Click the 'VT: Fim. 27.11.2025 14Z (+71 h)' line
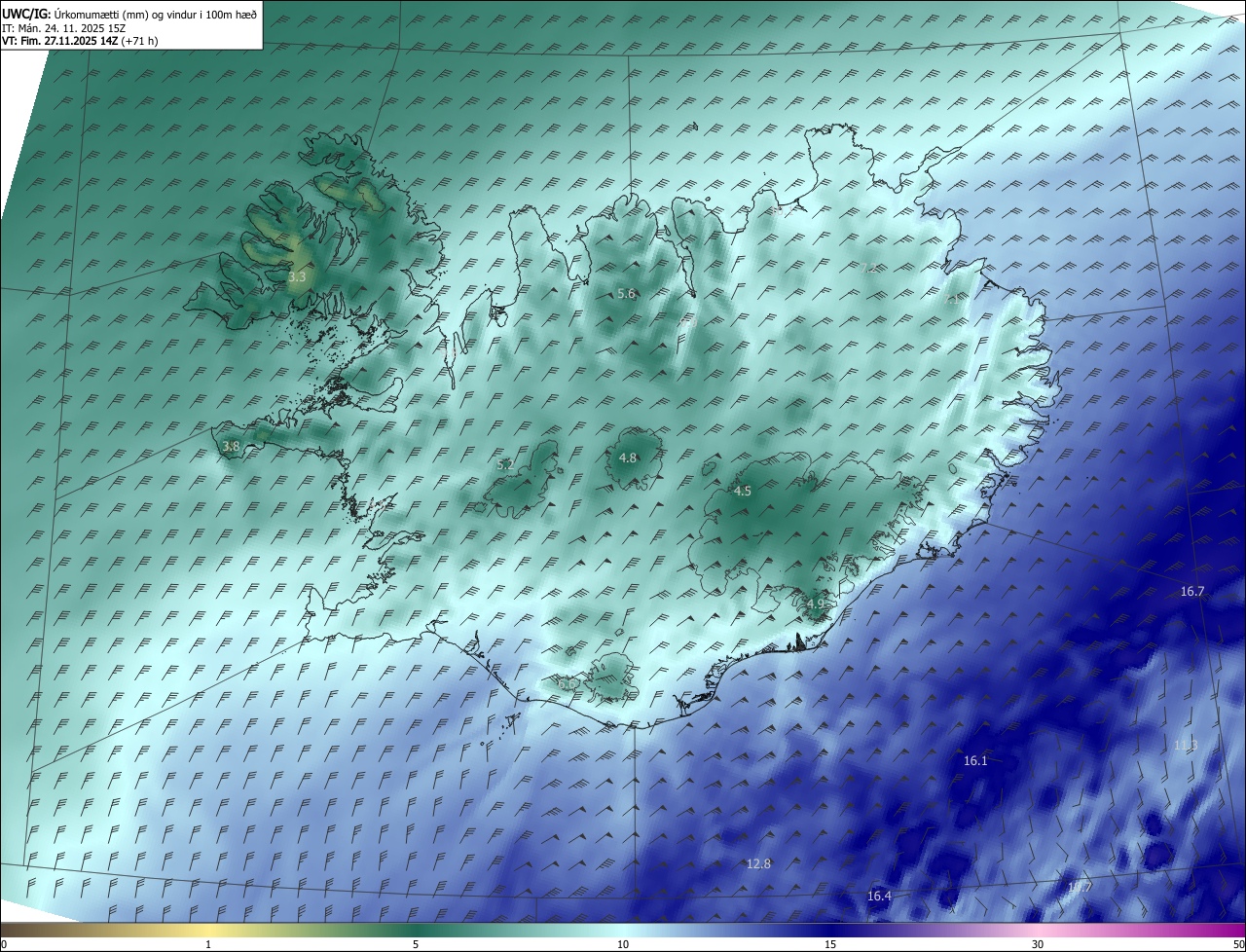The height and width of the screenshot is (952, 1246). 81,41
